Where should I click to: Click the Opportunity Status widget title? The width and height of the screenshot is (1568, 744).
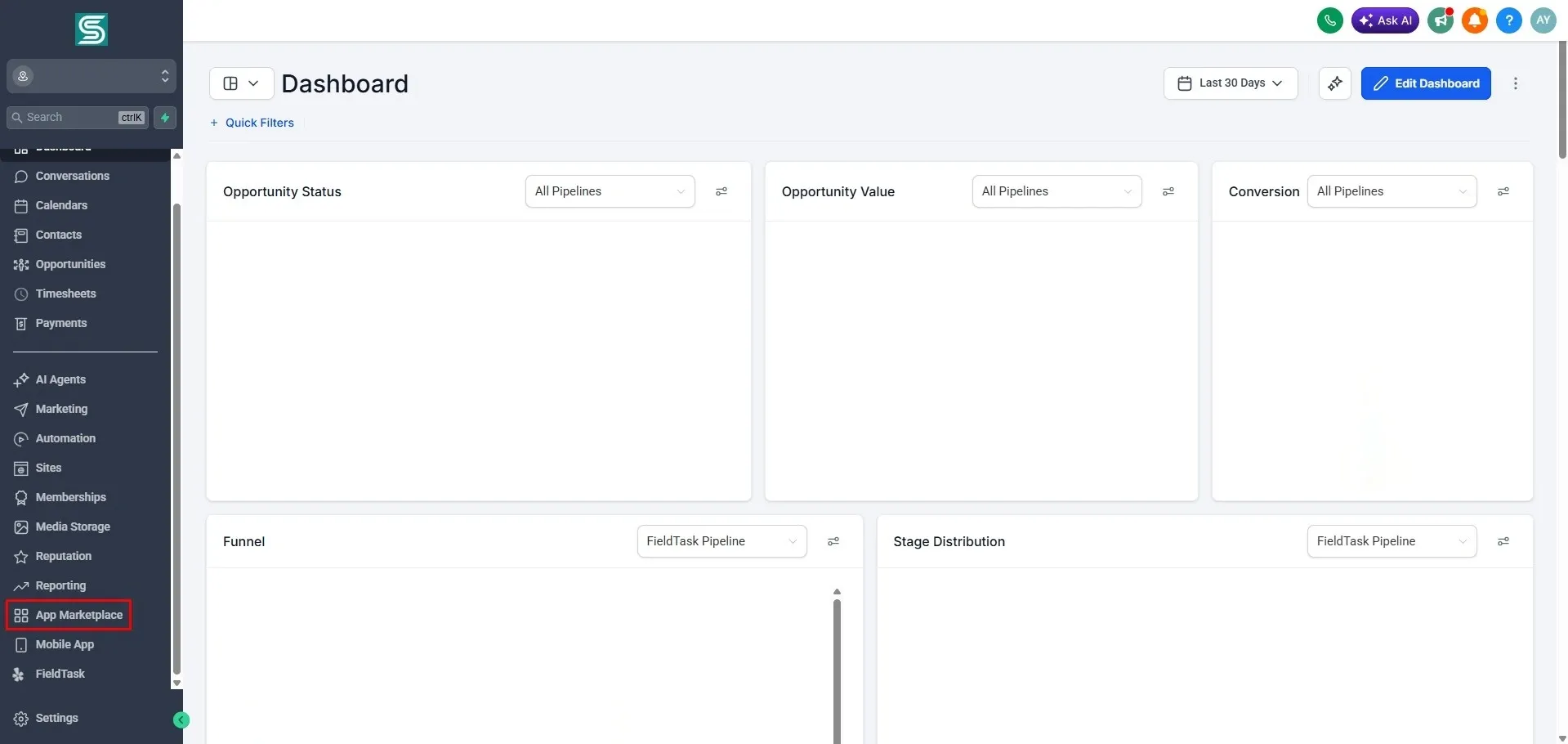(x=282, y=191)
